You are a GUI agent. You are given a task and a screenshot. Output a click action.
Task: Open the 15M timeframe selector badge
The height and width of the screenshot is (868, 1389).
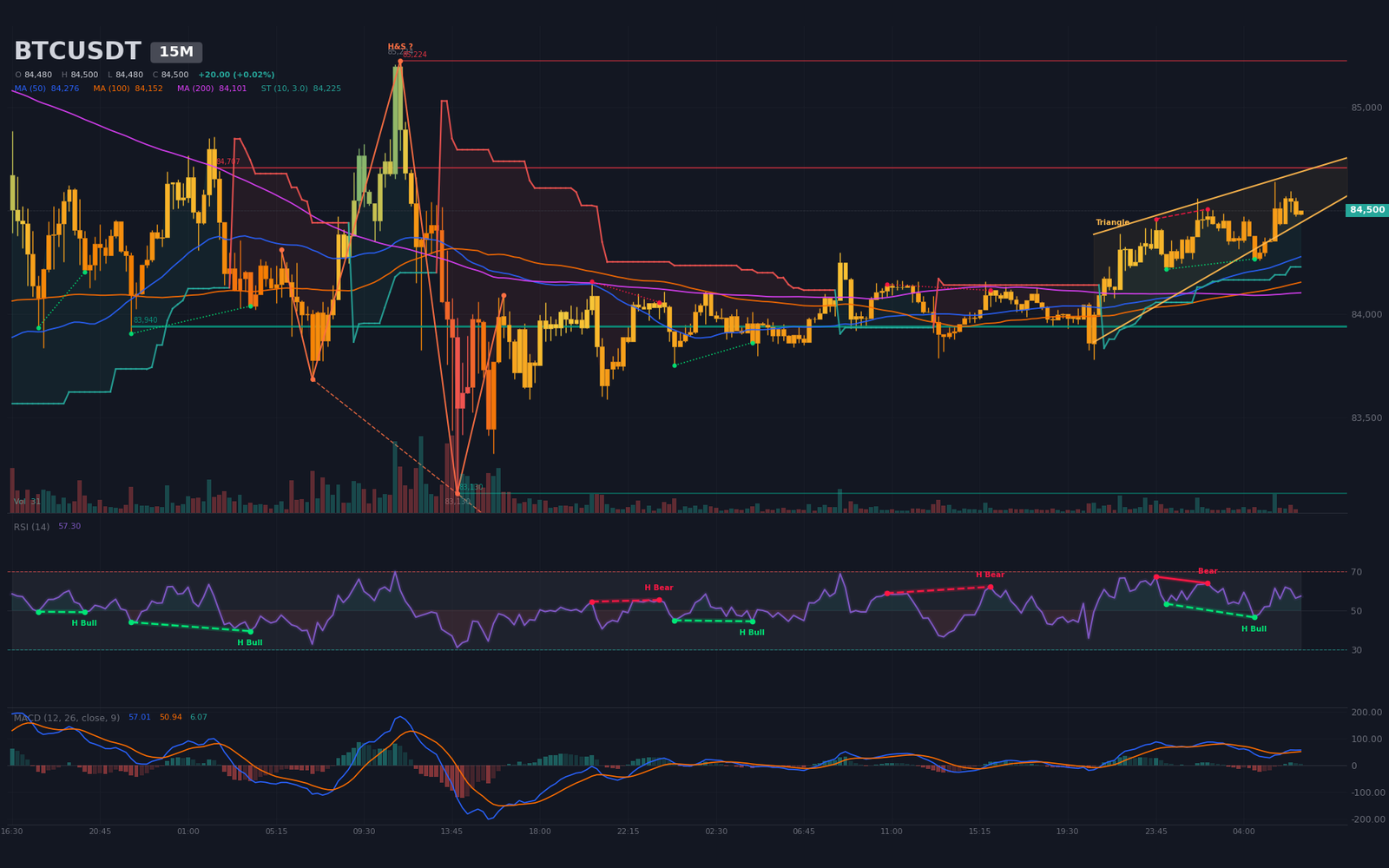click(176, 52)
